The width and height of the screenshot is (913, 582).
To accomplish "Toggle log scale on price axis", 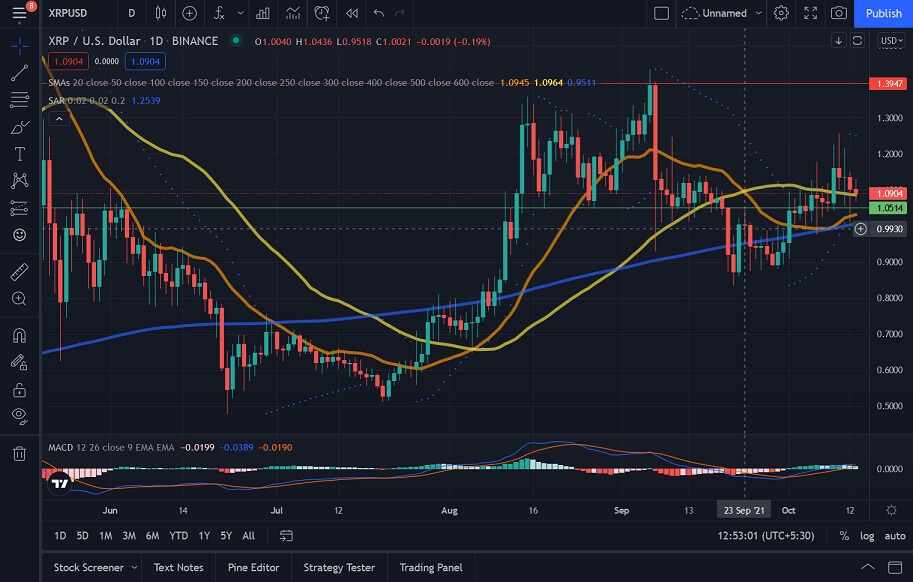I will [867, 536].
